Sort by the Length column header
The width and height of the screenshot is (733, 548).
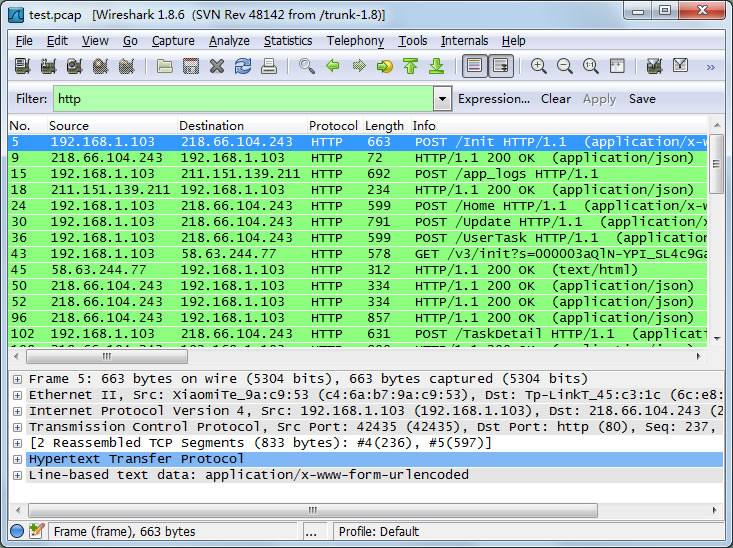384,126
